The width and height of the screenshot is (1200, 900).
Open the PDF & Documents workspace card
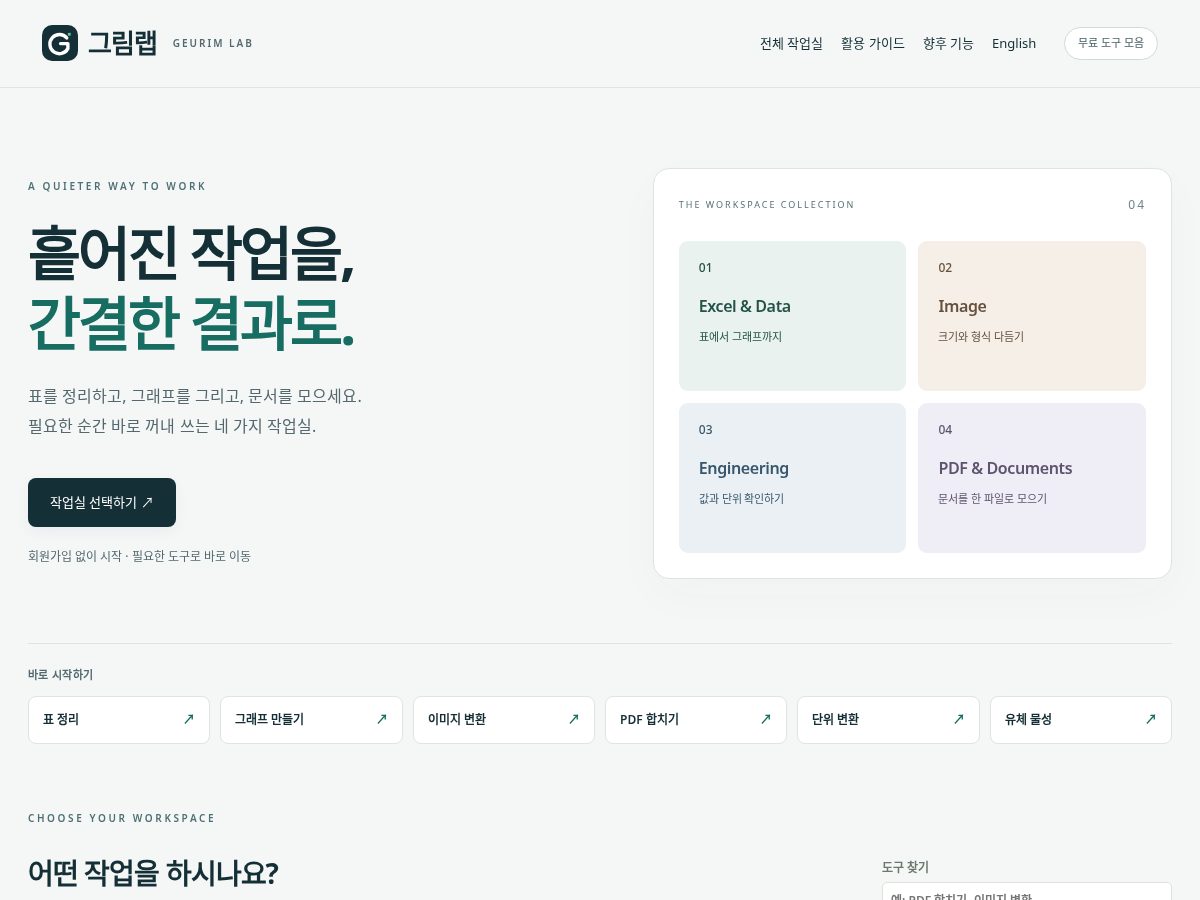coord(1032,478)
